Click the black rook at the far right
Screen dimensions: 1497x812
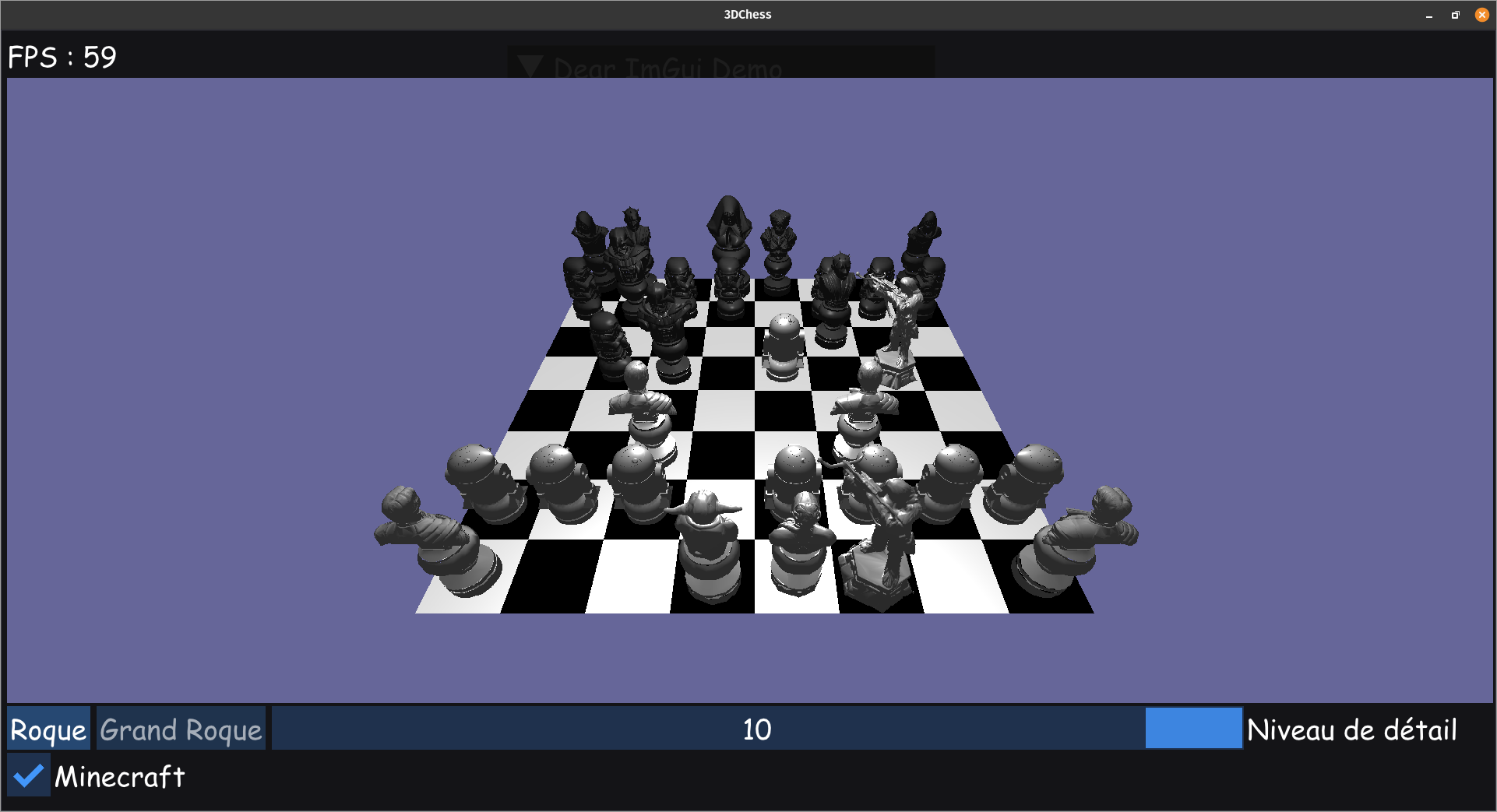coord(927,234)
